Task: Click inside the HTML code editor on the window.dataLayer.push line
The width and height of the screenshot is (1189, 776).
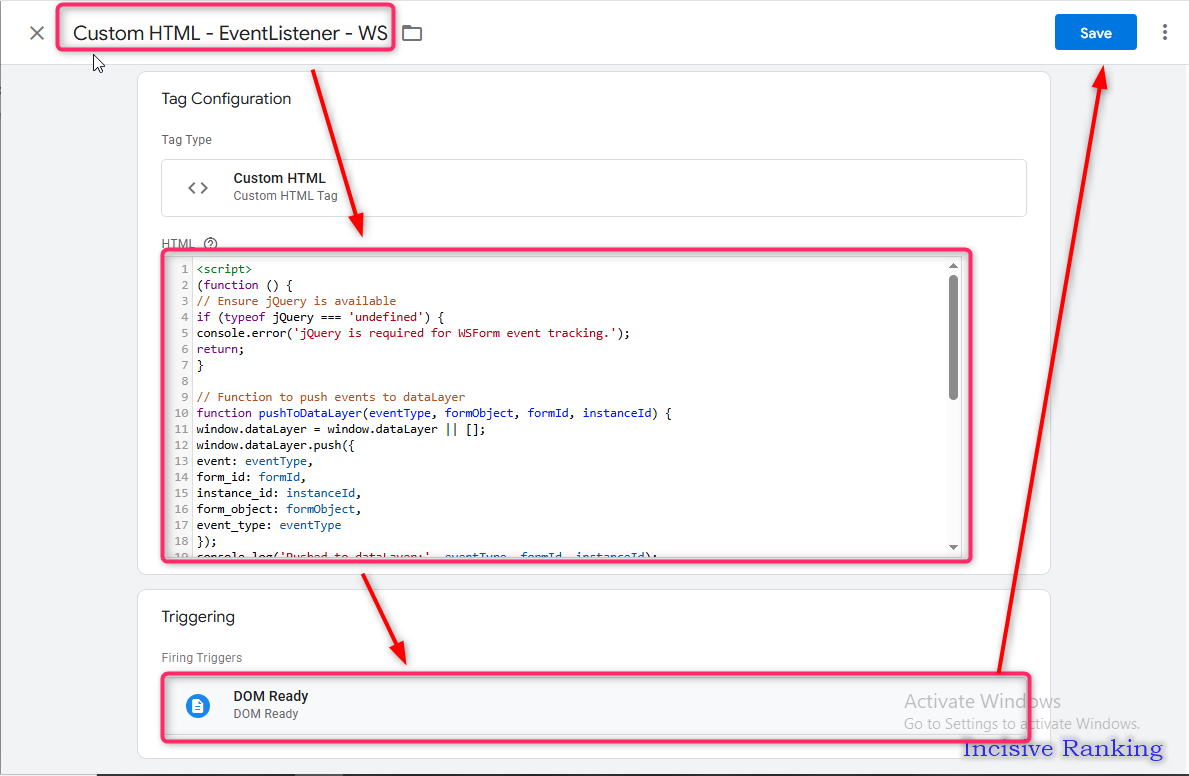Action: pyautogui.click(x=275, y=445)
